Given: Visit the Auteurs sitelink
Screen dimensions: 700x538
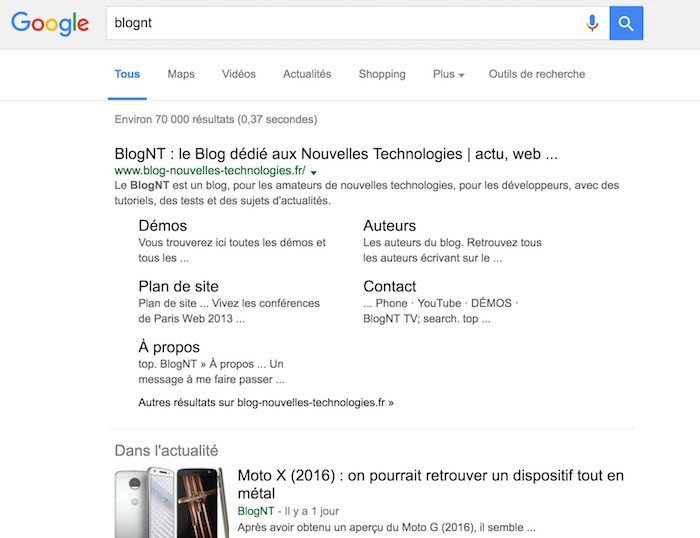Looking at the screenshot, I should [389, 226].
